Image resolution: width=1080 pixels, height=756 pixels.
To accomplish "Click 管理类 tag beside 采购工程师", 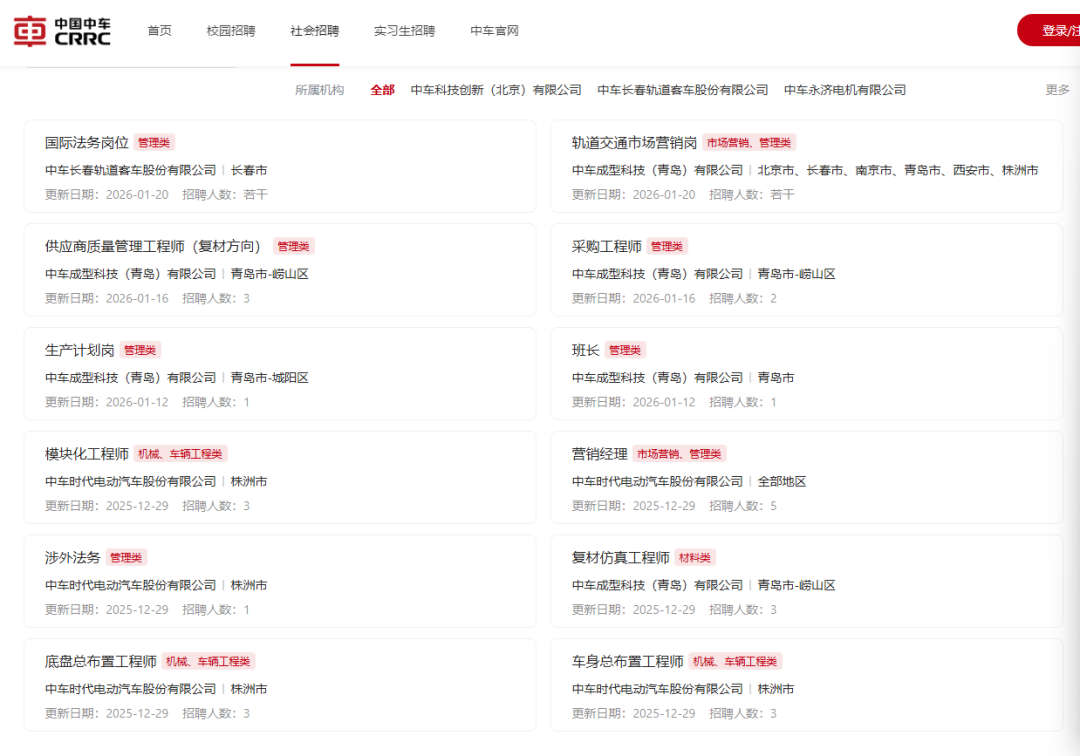I will pos(667,246).
